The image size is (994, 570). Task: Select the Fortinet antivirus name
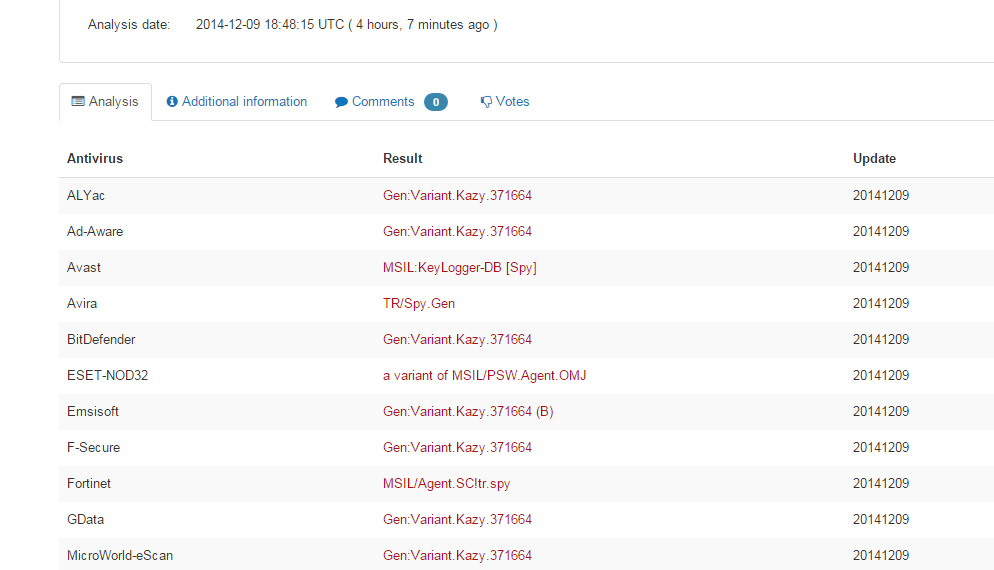[x=89, y=484]
